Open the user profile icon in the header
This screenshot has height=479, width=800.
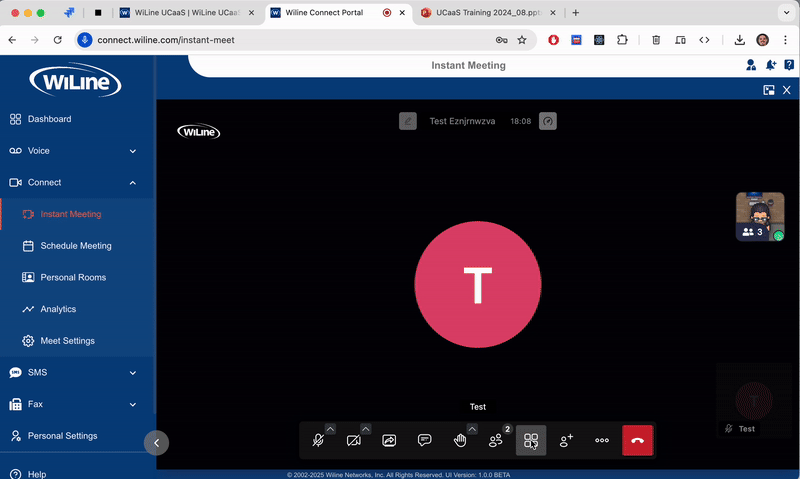click(x=751, y=65)
